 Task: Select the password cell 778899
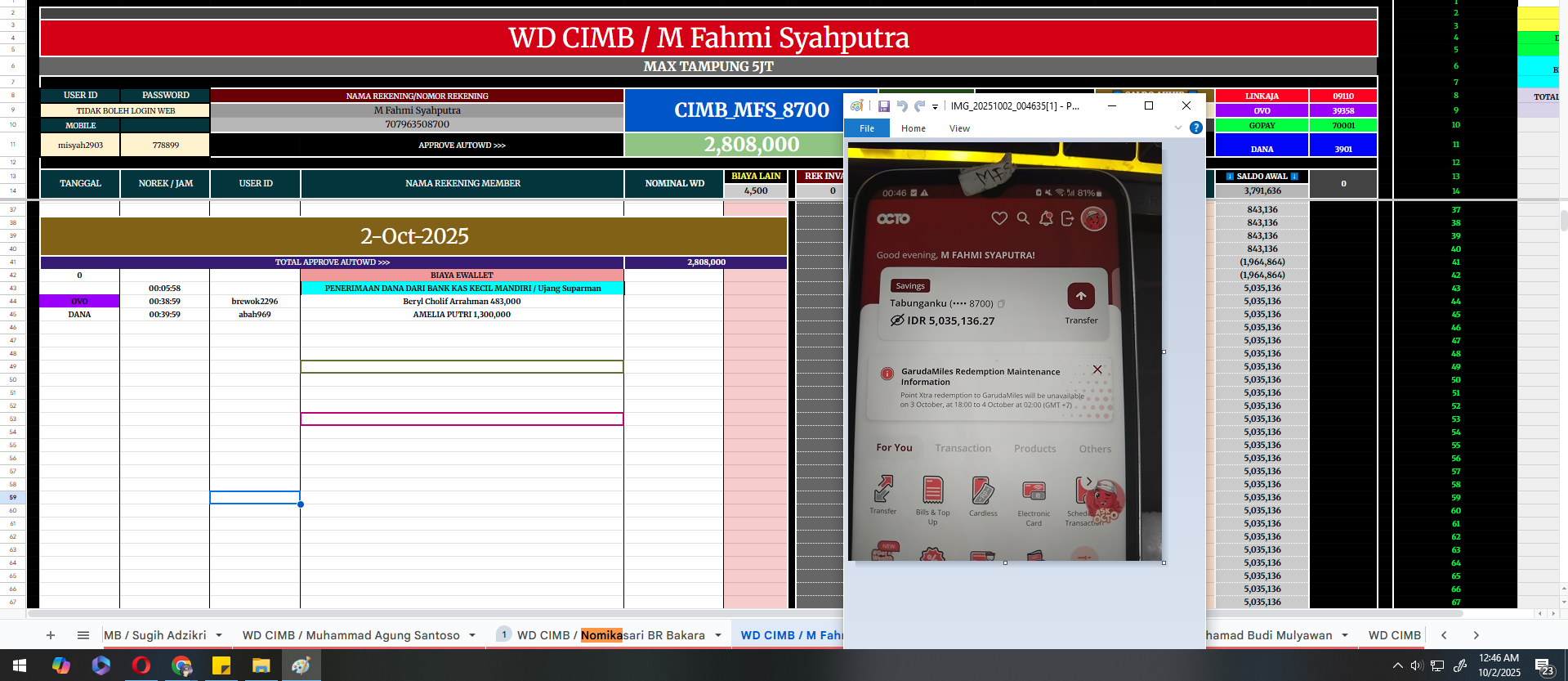click(x=166, y=145)
